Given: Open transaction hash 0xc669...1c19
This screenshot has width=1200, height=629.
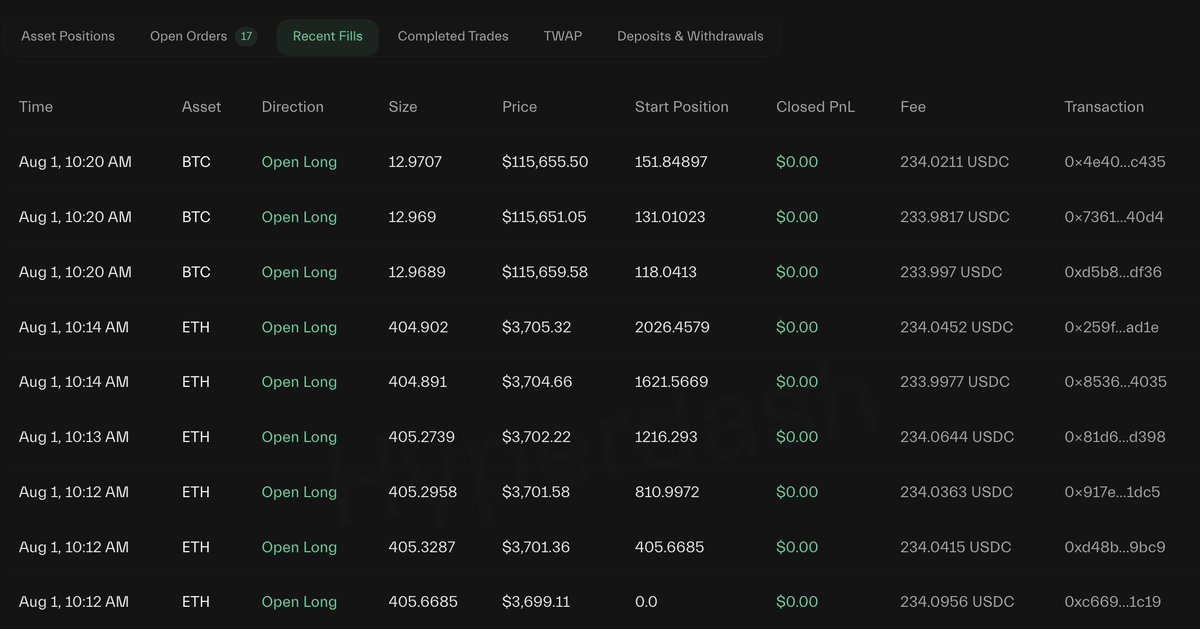Looking at the screenshot, I should click(x=1113, y=602).
